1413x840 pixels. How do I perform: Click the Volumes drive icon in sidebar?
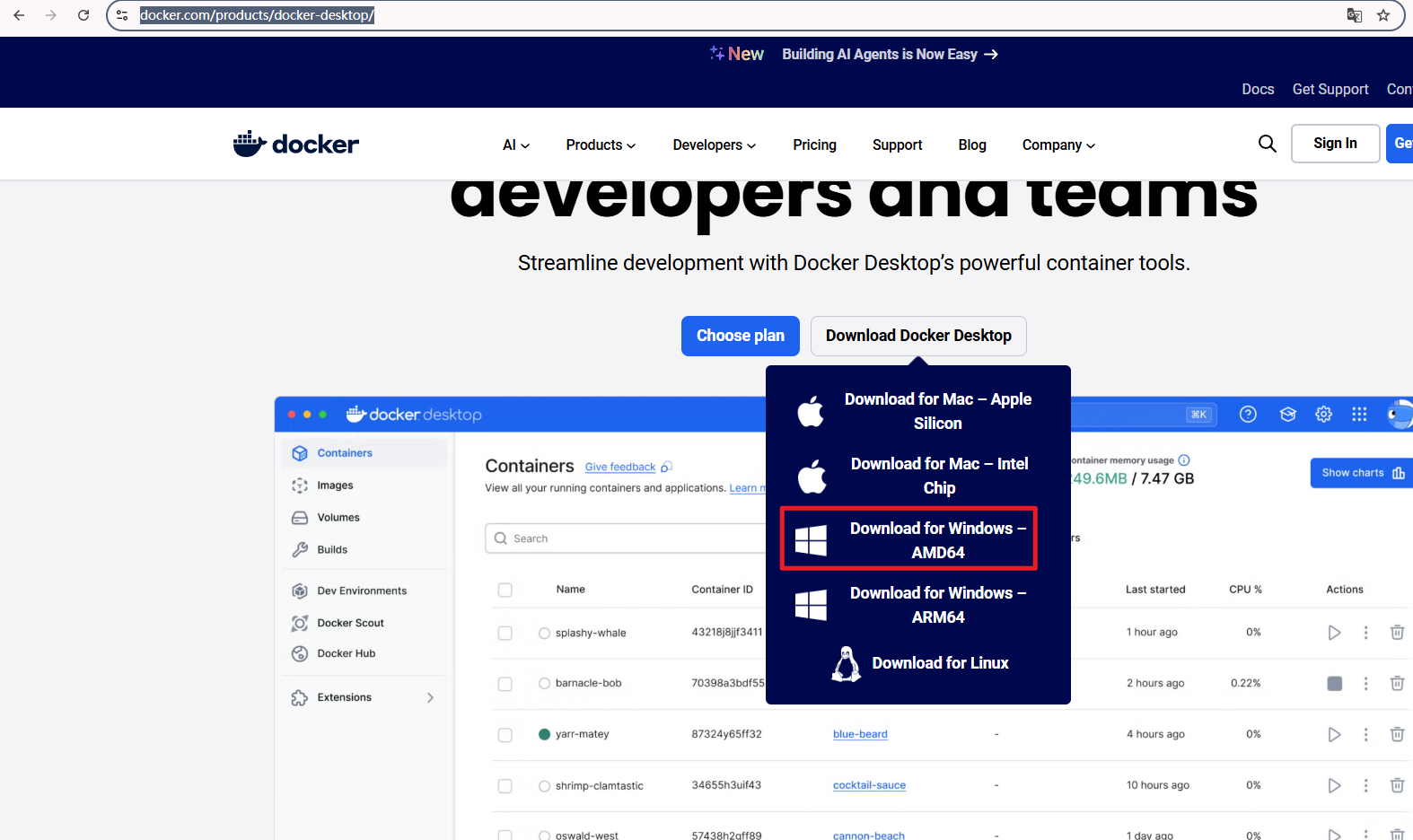click(300, 518)
